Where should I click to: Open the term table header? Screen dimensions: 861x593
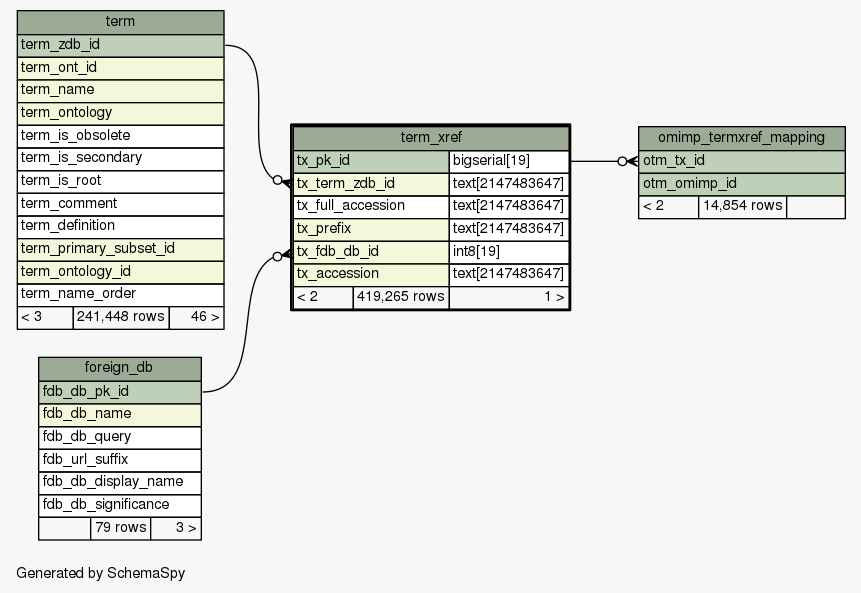120,22
